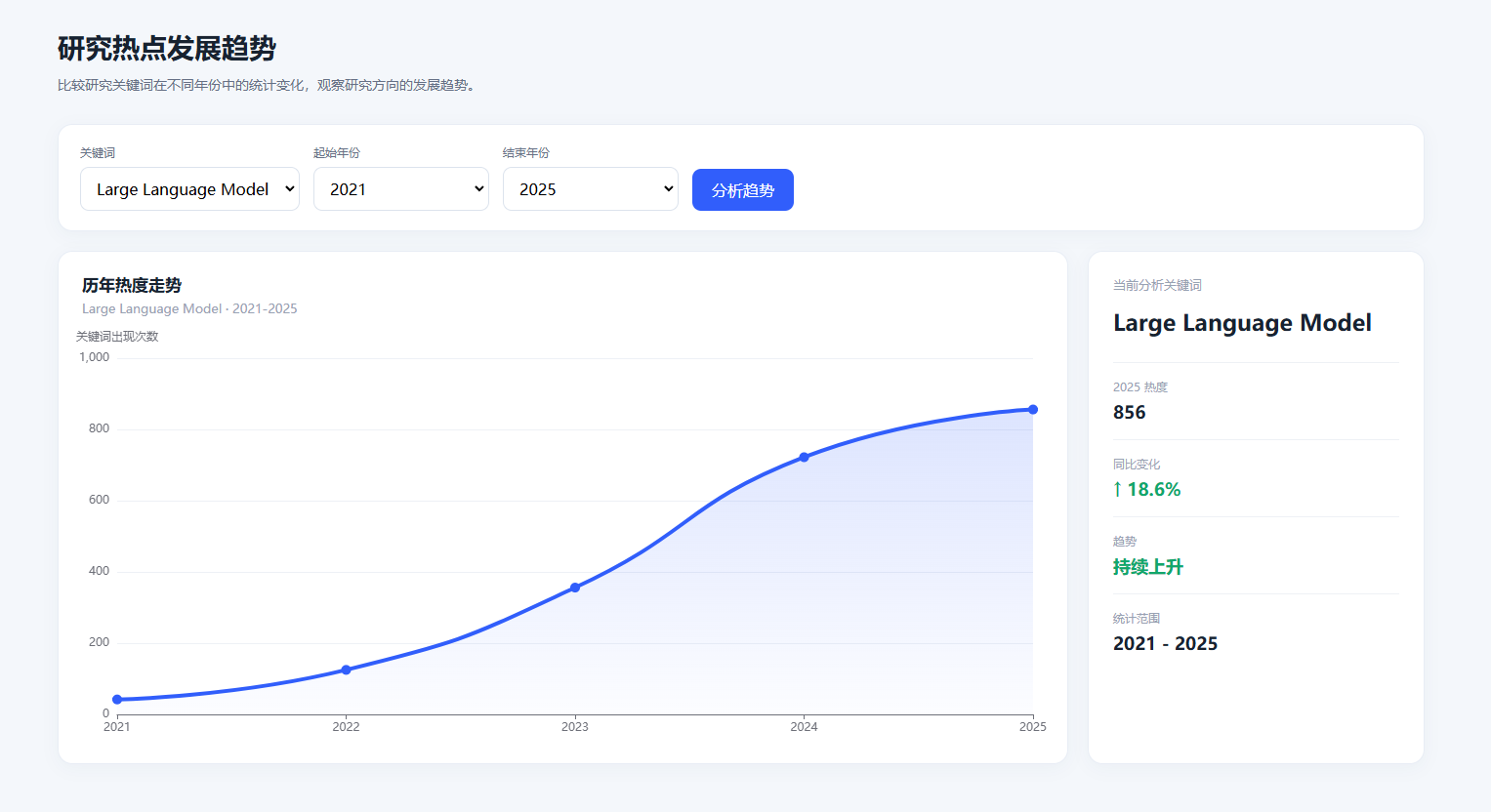Click the 历年热度走势 chart heading
The height and width of the screenshot is (812, 1491).
click(x=132, y=285)
